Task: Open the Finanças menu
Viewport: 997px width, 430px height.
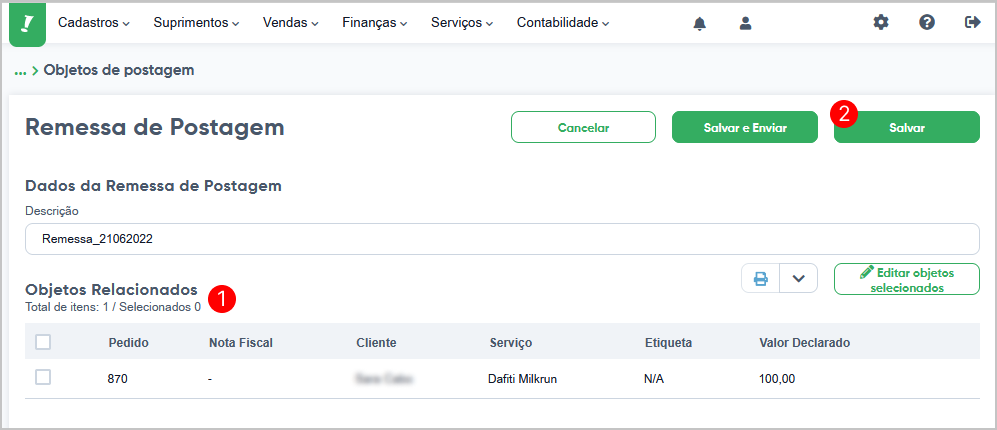Action: (x=375, y=23)
